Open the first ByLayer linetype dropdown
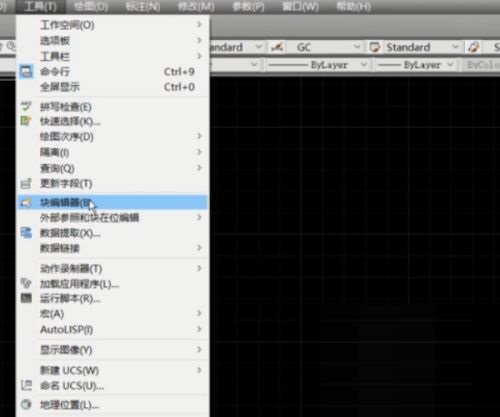 pyautogui.click(x=364, y=64)
